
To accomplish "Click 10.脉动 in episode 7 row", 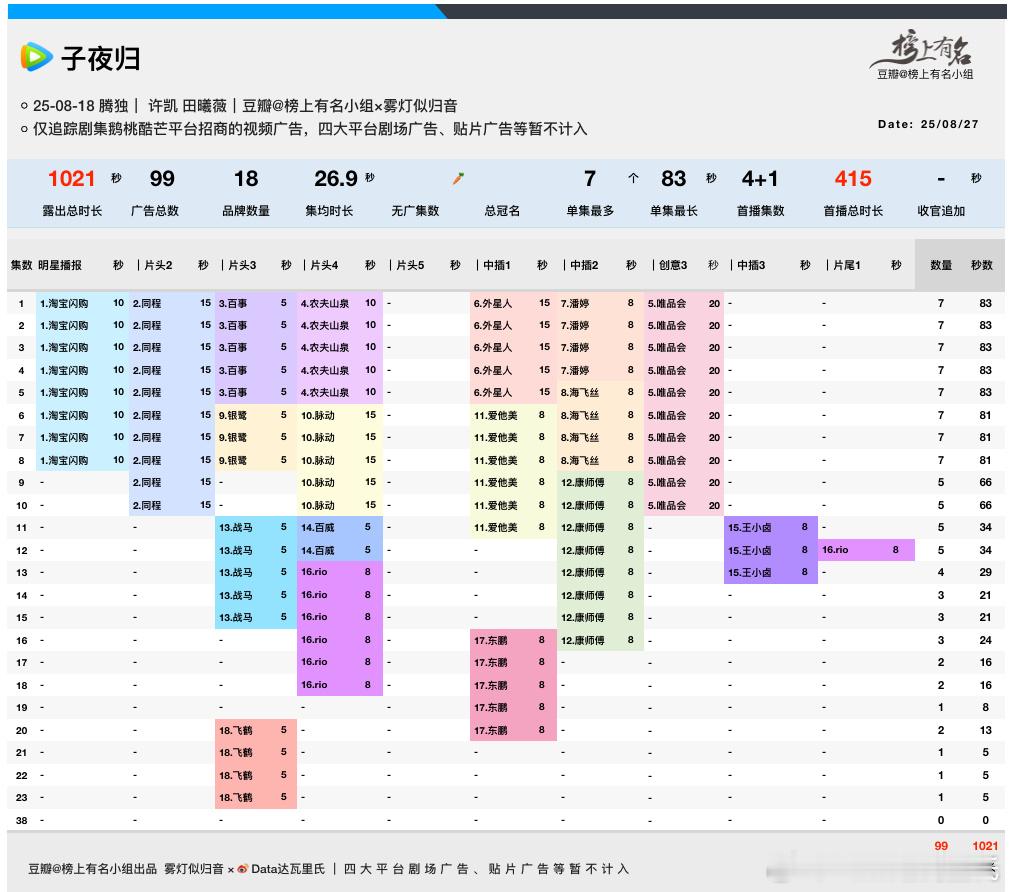I will (x=317, y=438).
